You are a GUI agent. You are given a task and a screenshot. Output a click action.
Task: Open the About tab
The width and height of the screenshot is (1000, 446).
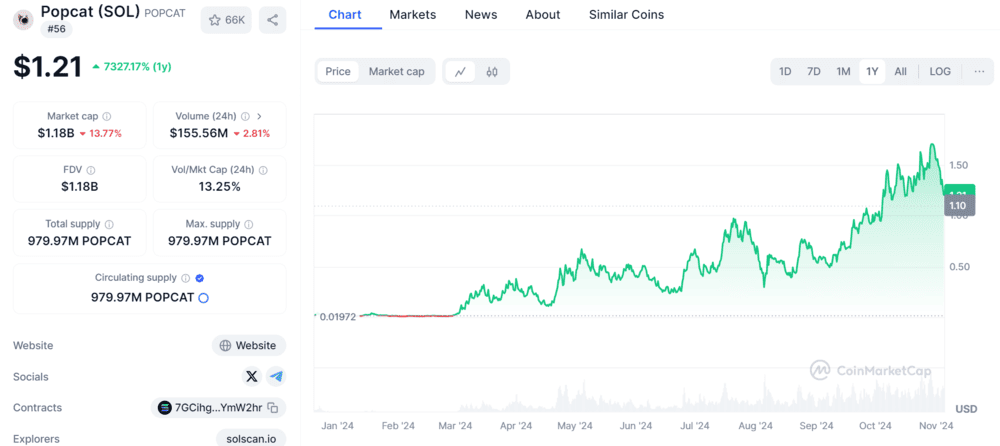point(543,15)
